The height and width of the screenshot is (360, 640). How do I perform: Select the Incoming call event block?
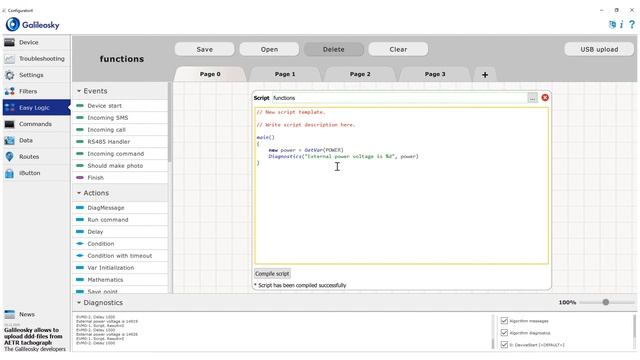[120, 130]
